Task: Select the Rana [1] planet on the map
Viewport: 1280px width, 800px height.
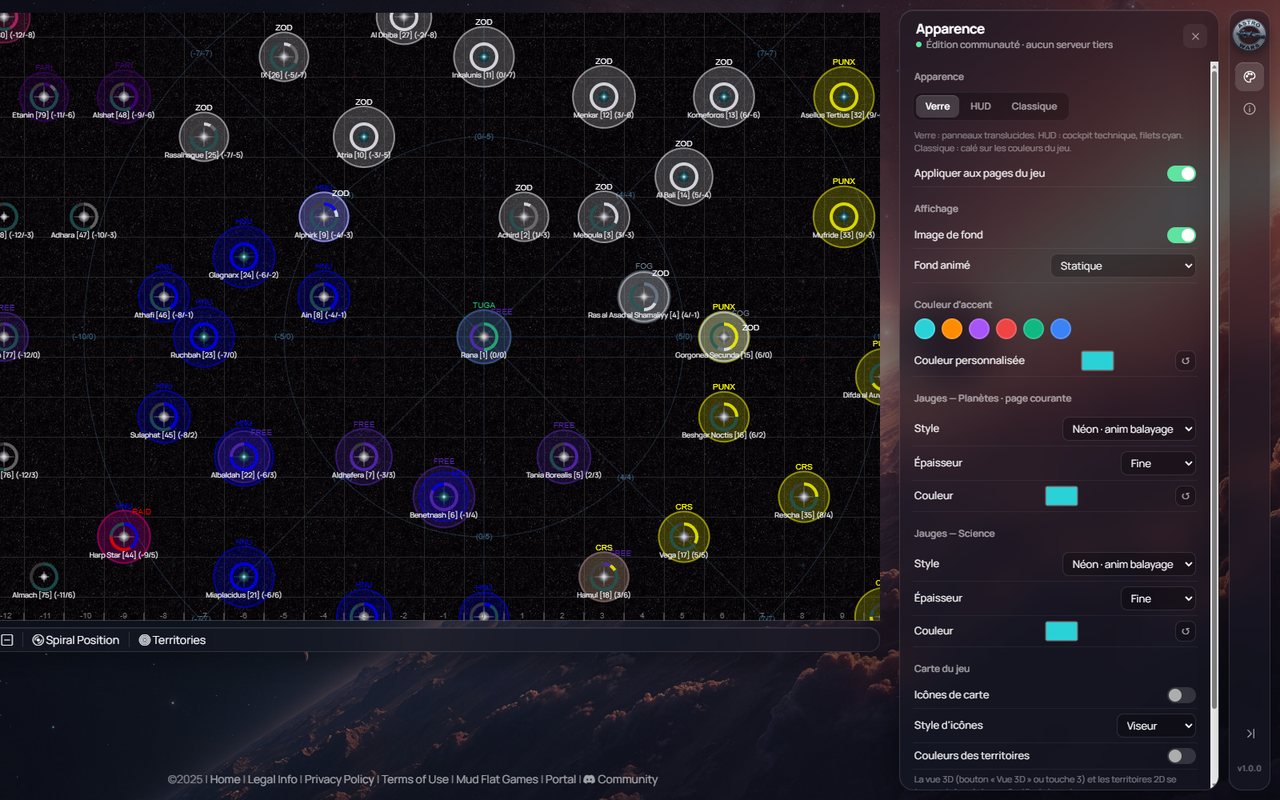Action: pyautogui.click(x=484, y=337)
